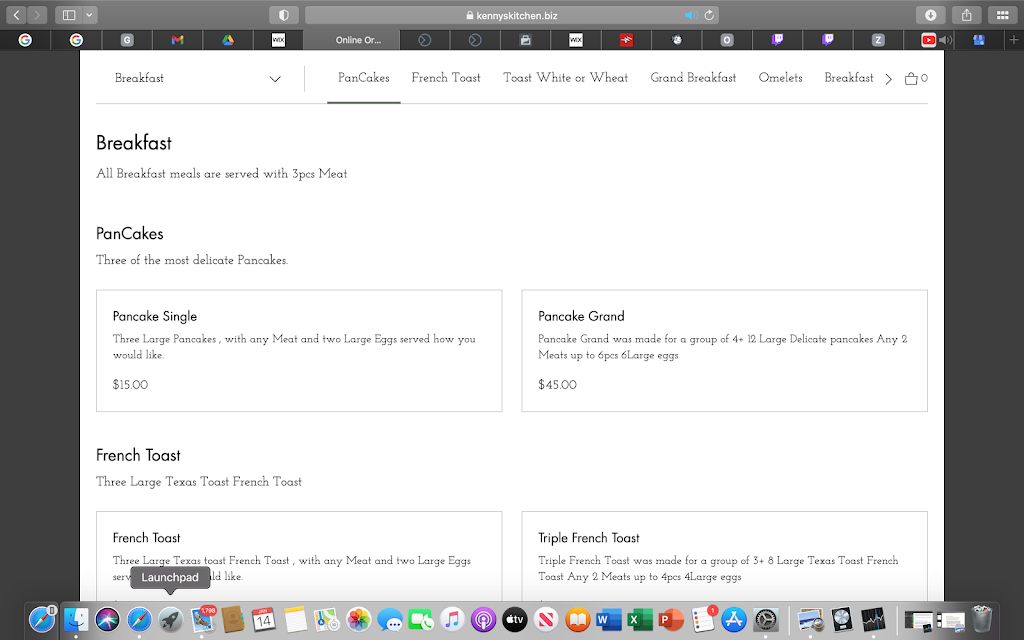Viewport: 1024px width, 640px height.
Task: Open the Gmail pinned tab
Action: pos(177,40)
